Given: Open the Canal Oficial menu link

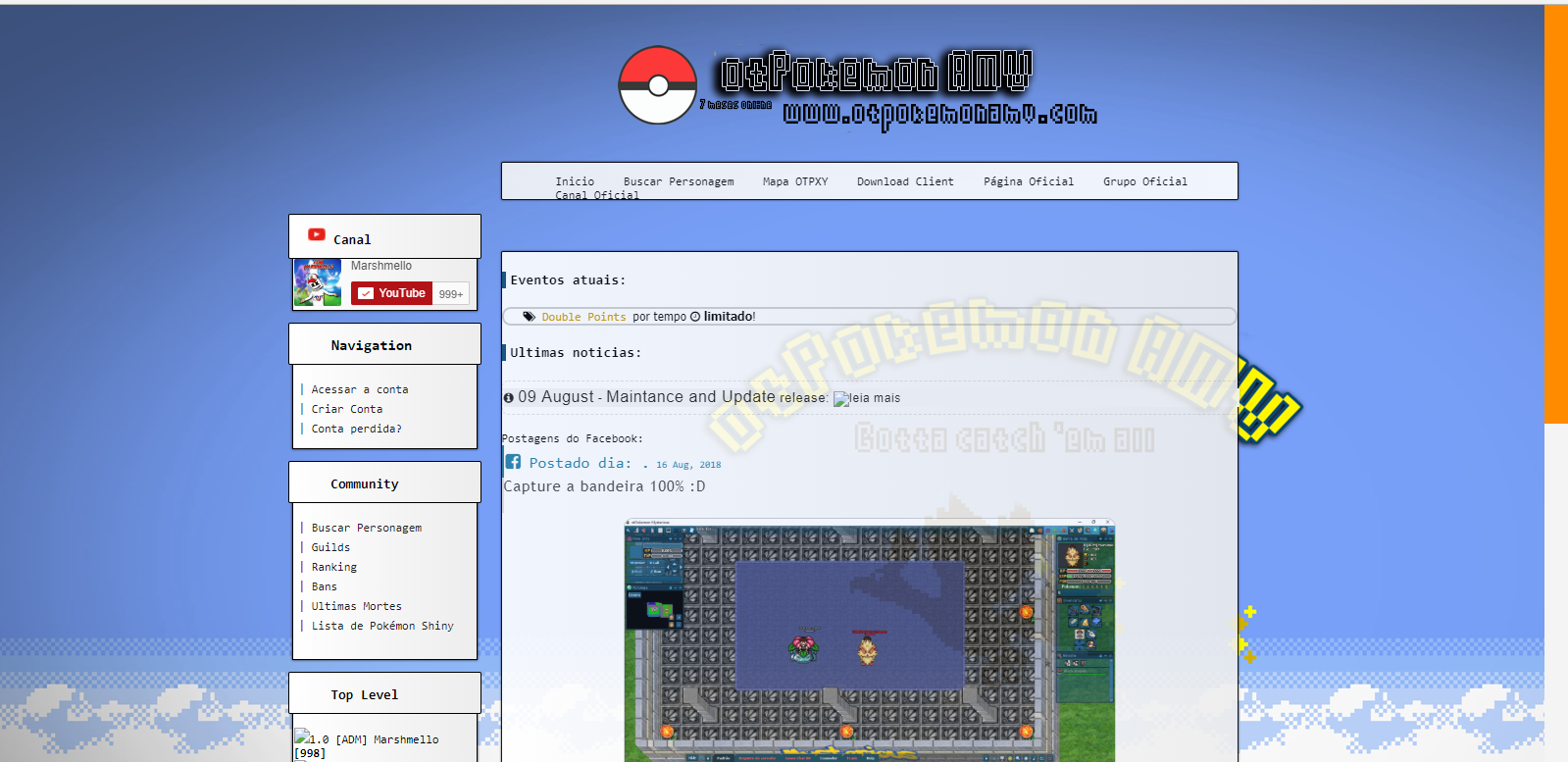Looking at the screenshot, I should [597, 195].
